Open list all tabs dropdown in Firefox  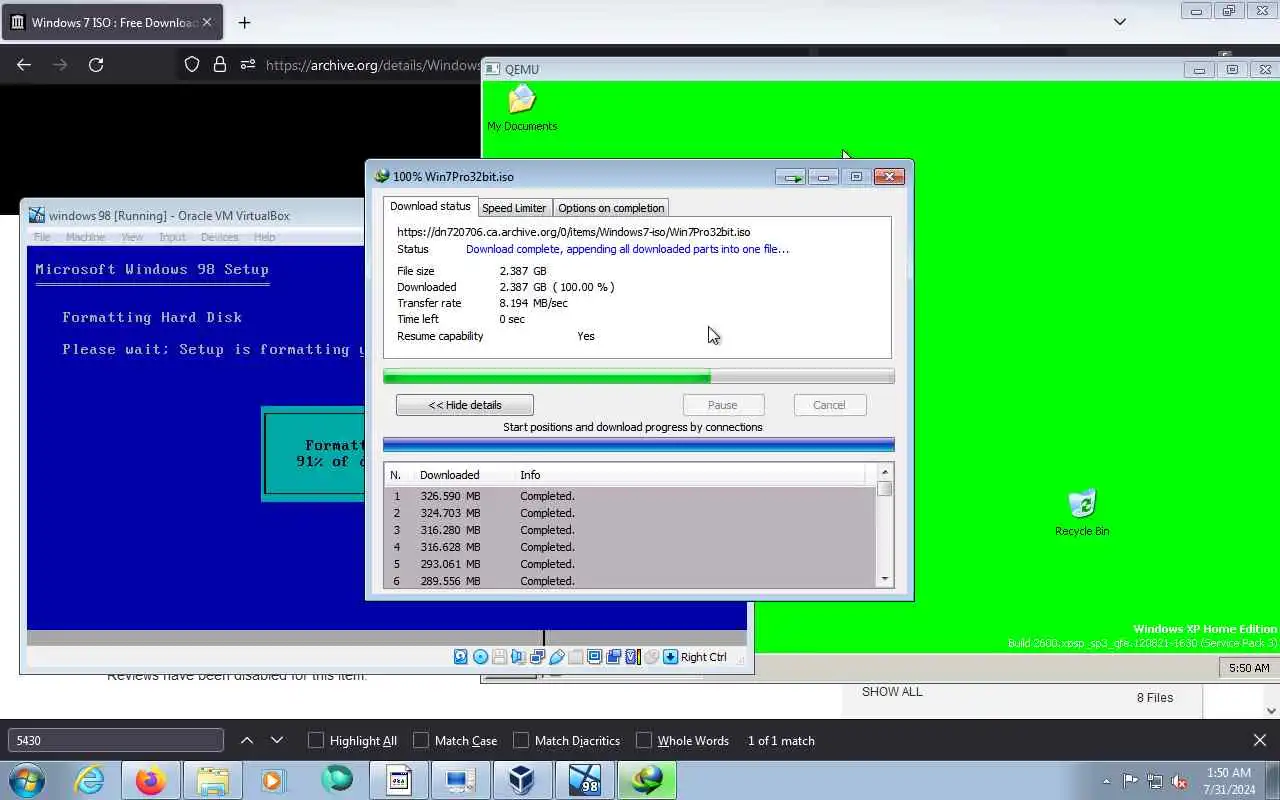pyautogui.click(x=1120, y=22)
